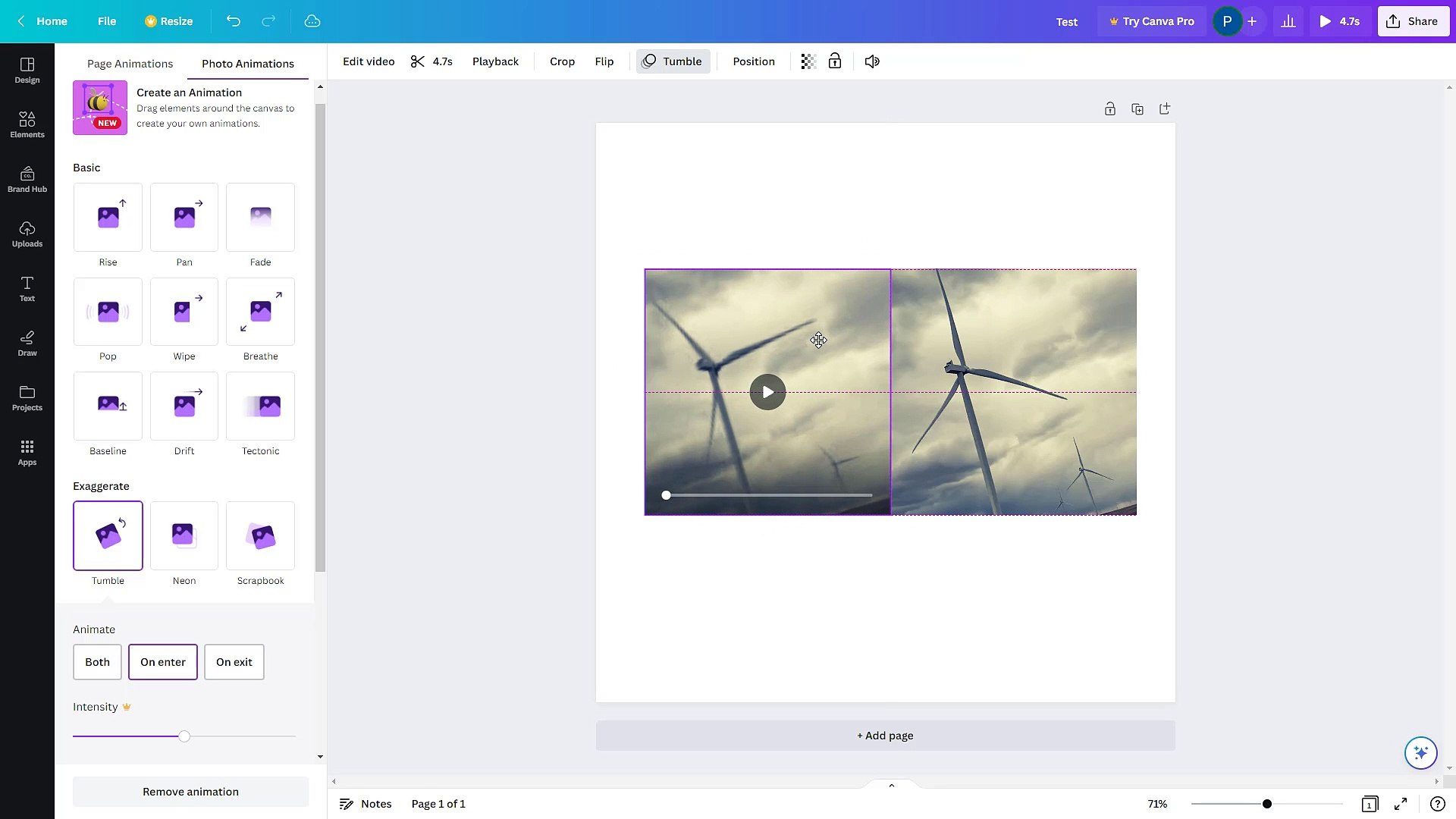Click the Try Canva Pro button
This screenshot has height=819, width=1456.
click(1151, 21)
